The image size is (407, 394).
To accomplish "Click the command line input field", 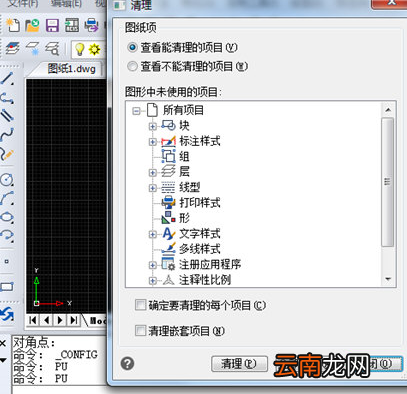I will pyautogui.click(x=59, y=390).
